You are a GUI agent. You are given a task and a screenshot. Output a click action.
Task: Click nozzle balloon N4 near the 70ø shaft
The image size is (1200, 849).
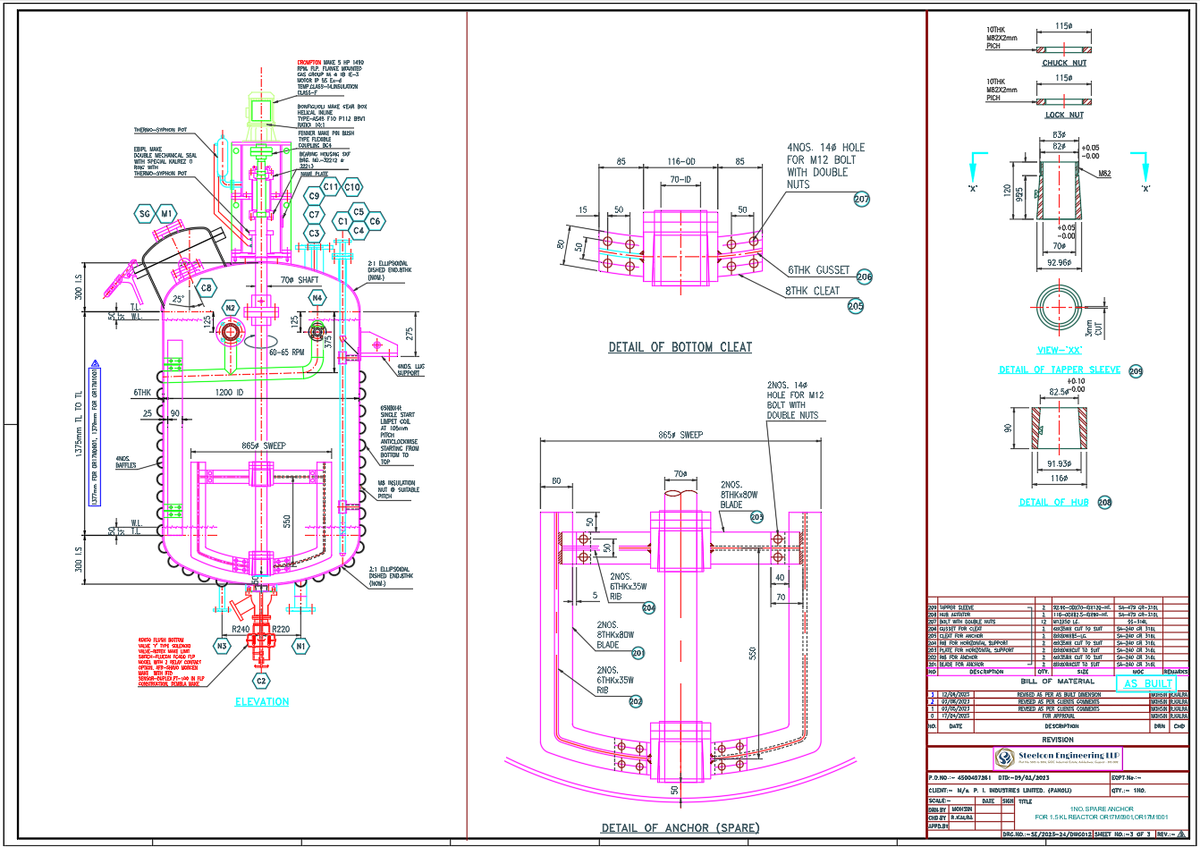click(x=317, y=297)
